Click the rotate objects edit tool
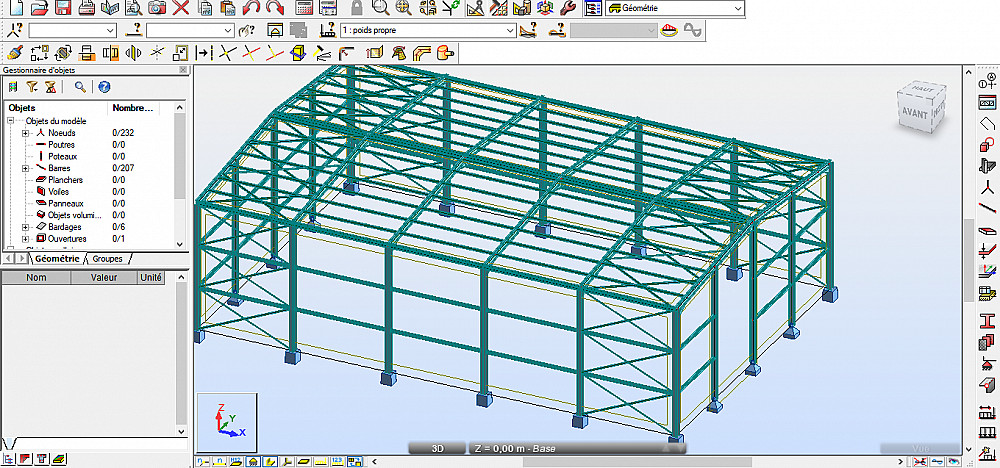This screenshot has height=468, width=1000. 62,52
